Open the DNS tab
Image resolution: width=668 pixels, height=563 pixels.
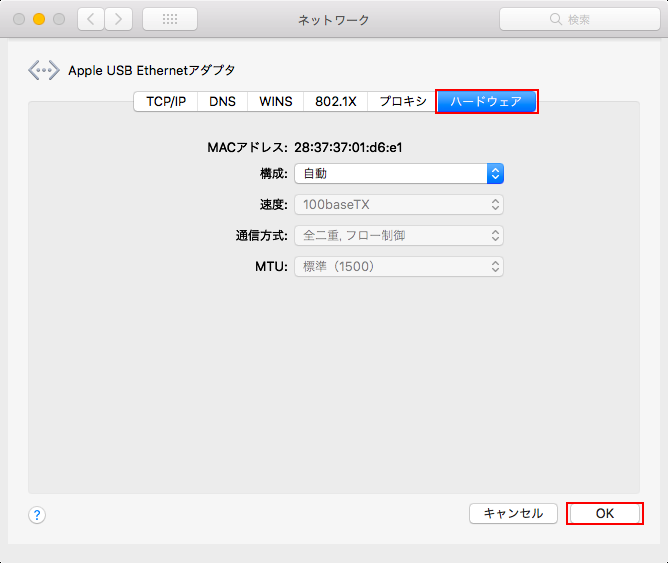(222, 101)
